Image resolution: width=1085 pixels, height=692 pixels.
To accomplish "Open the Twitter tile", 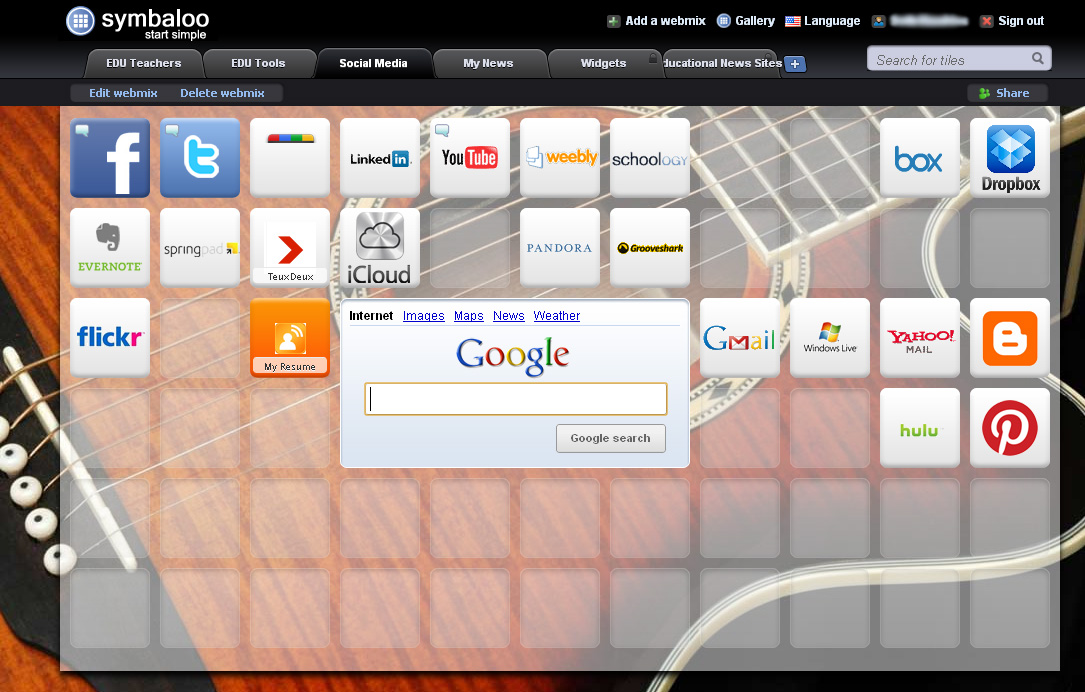I will click(x=200, y=158).
